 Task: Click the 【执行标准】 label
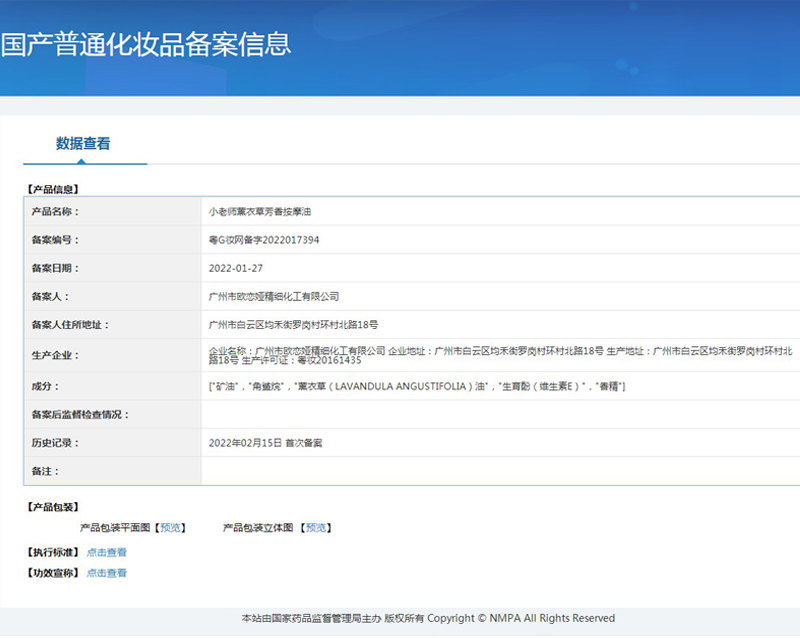pyautogui.click(x=53, y=552)
